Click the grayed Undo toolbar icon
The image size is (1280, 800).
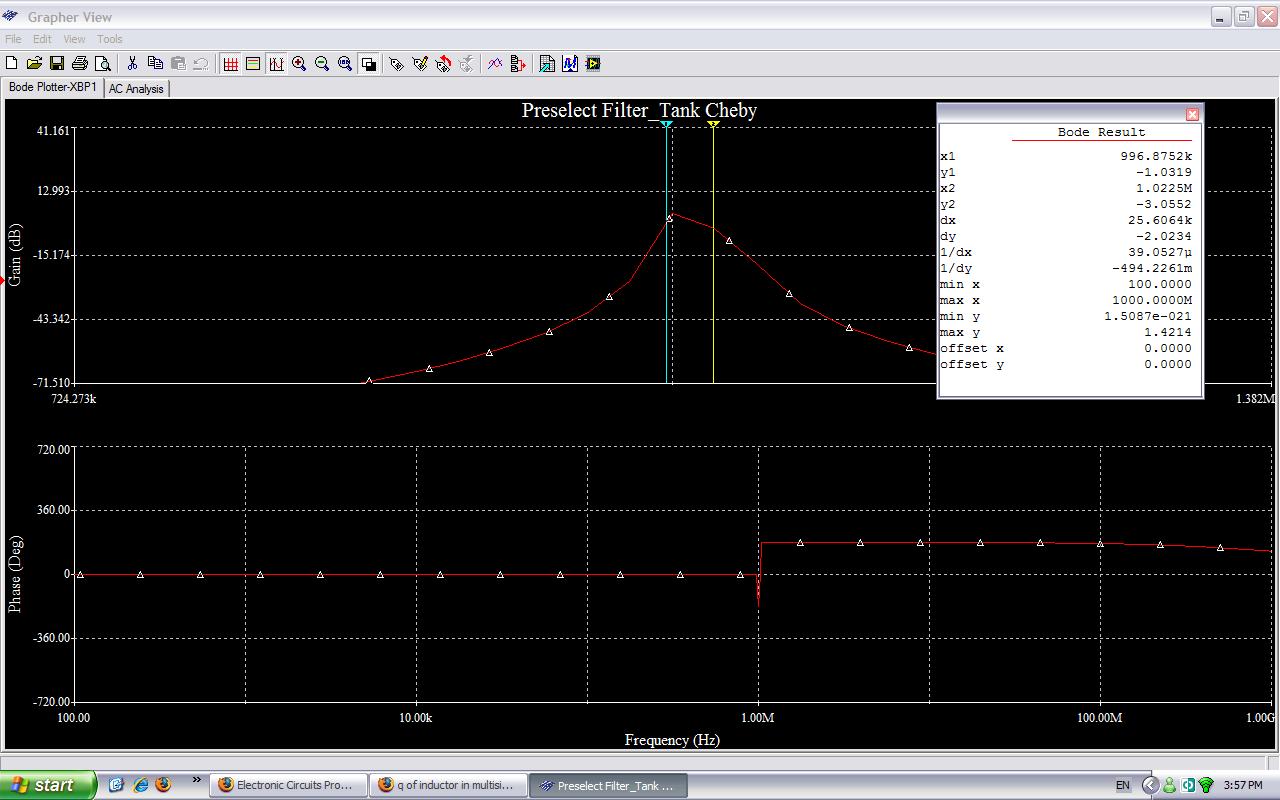(x=201, y=64)
